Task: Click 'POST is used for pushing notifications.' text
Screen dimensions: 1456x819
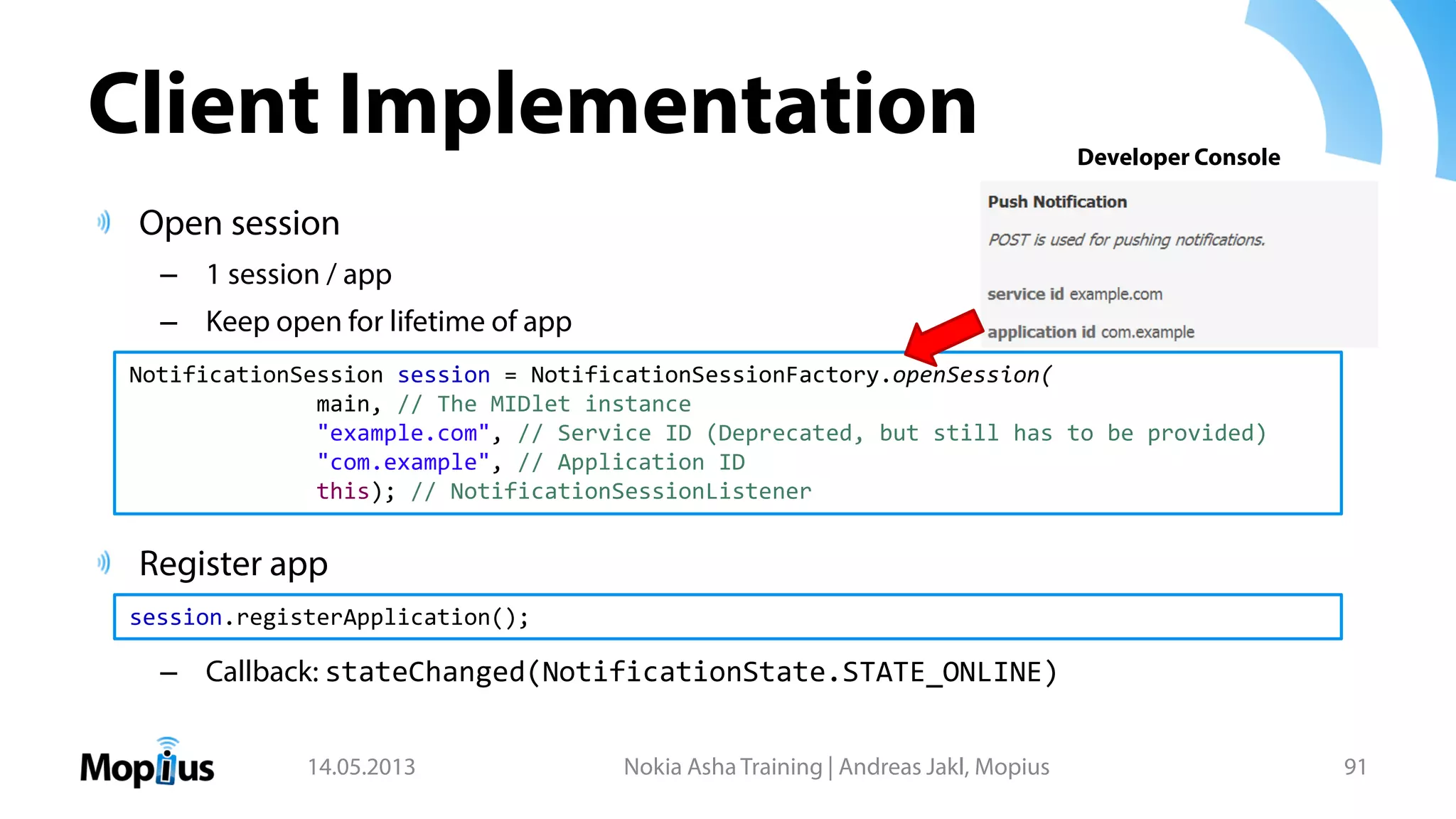Action: (x=1127, y=240)
